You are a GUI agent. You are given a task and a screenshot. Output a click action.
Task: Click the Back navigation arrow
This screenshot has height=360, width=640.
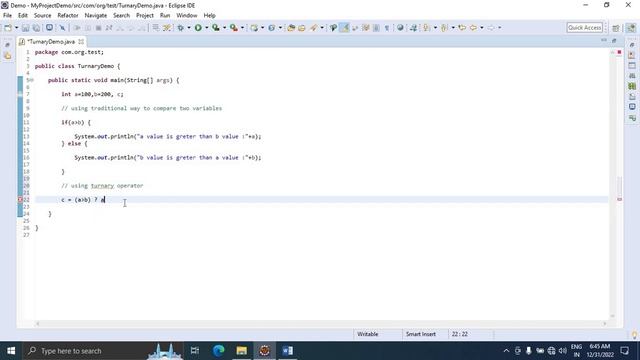[473, 28]
